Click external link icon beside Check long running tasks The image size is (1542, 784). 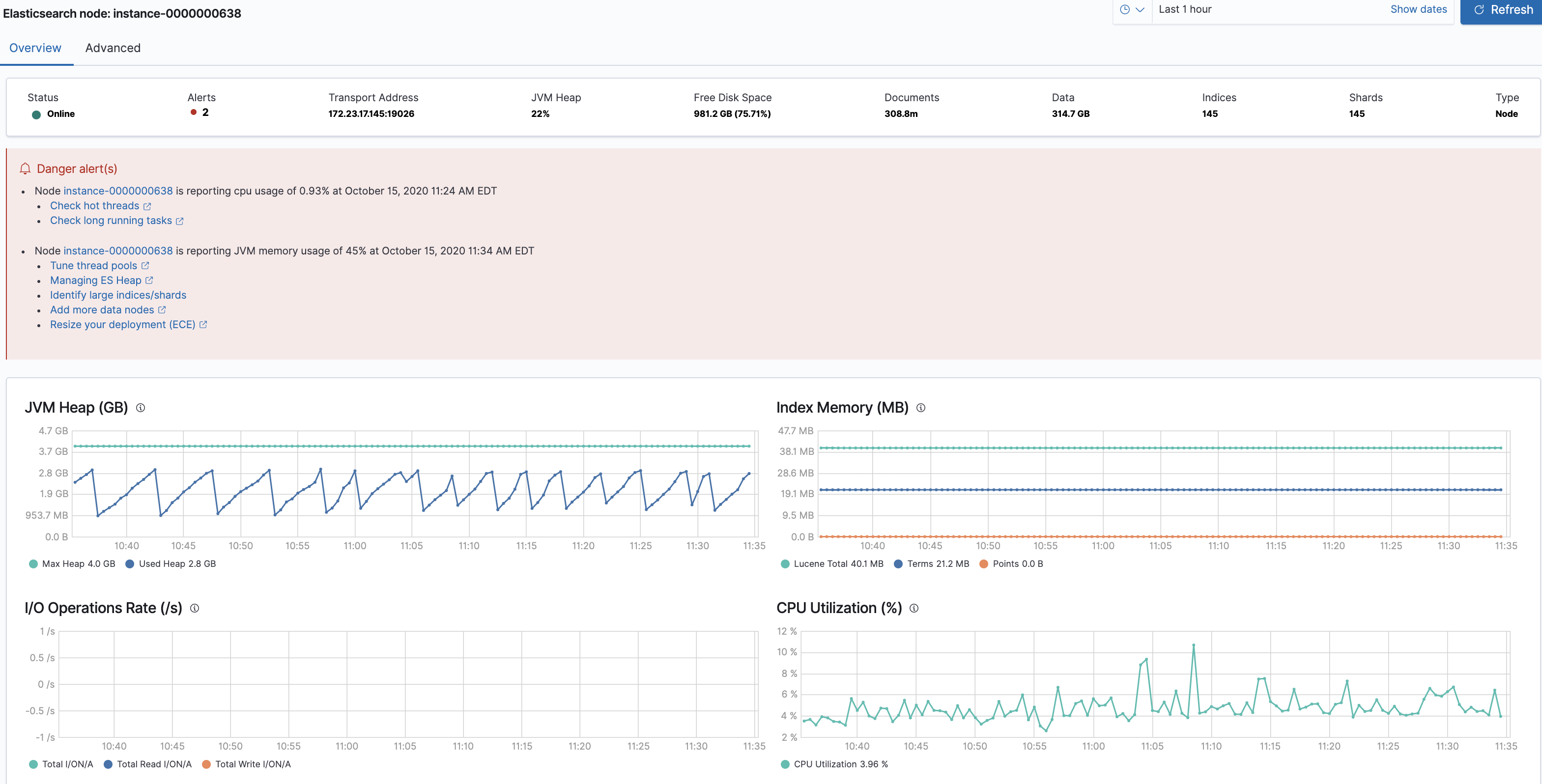[x=179, y=222]
